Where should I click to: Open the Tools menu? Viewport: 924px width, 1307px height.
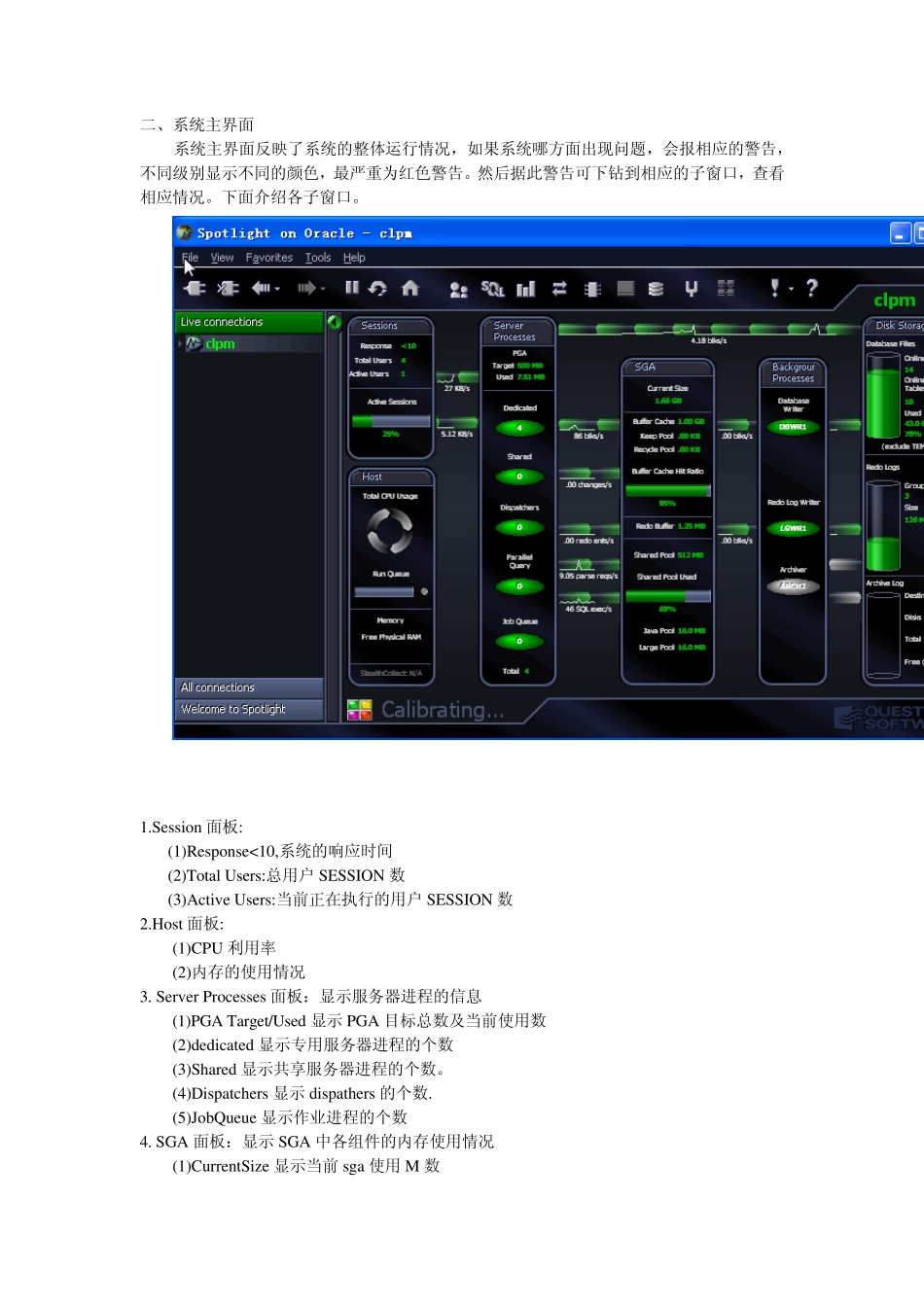(x=318, y=258)
